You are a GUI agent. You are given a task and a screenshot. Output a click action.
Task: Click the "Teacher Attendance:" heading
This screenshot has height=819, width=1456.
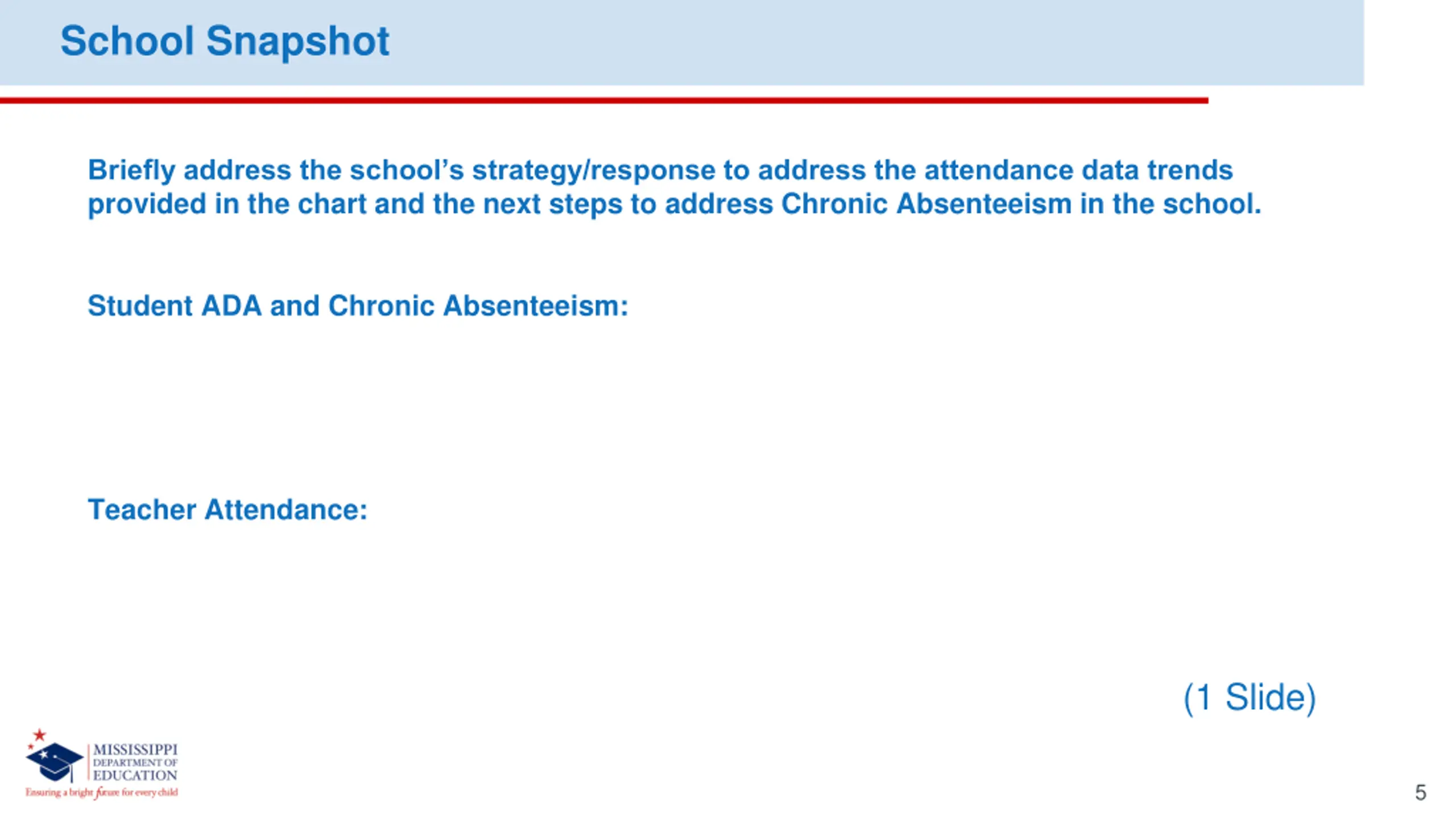coord(227,509)
